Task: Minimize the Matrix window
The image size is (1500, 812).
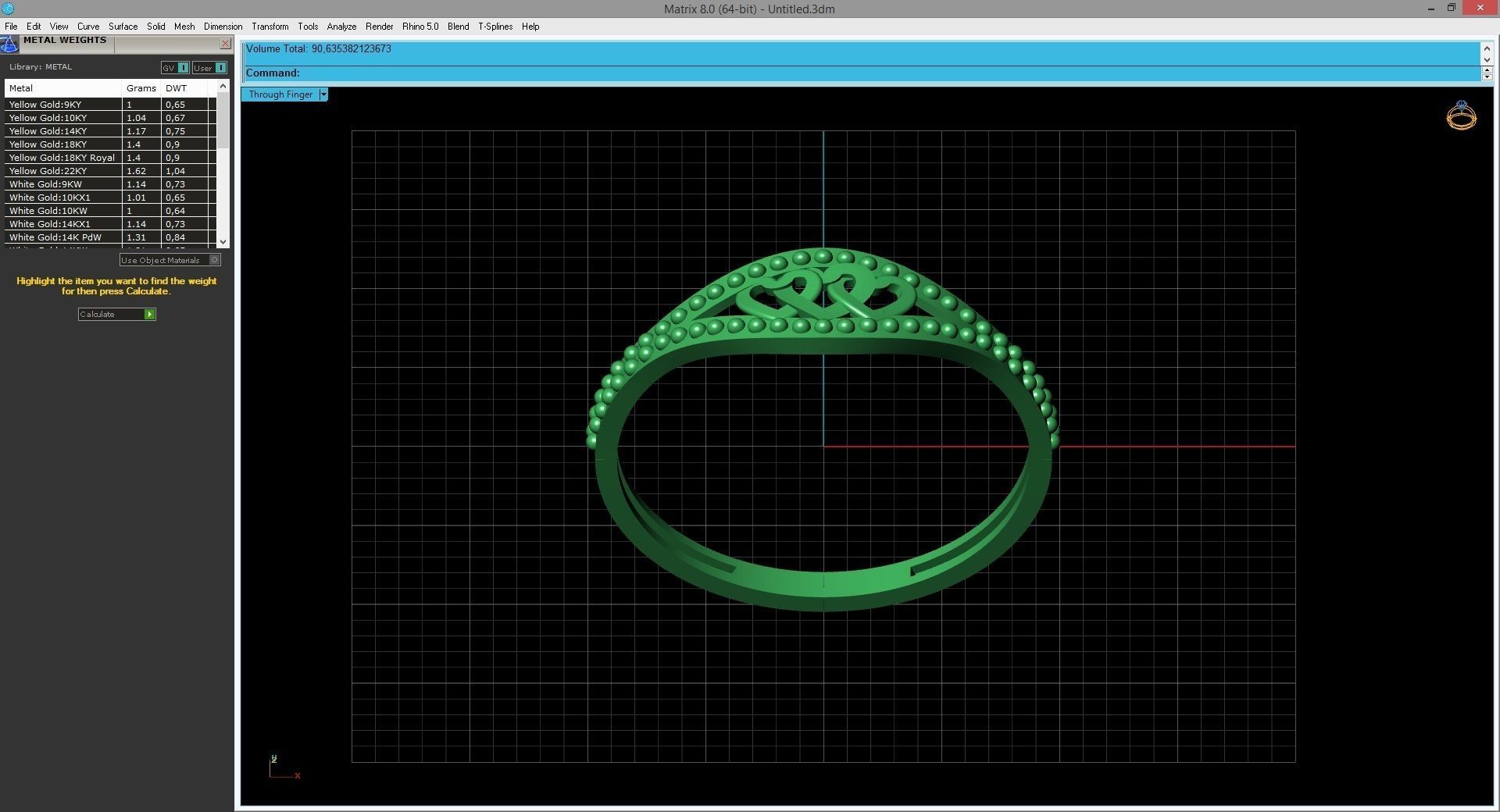Action: pos(1431,9)
